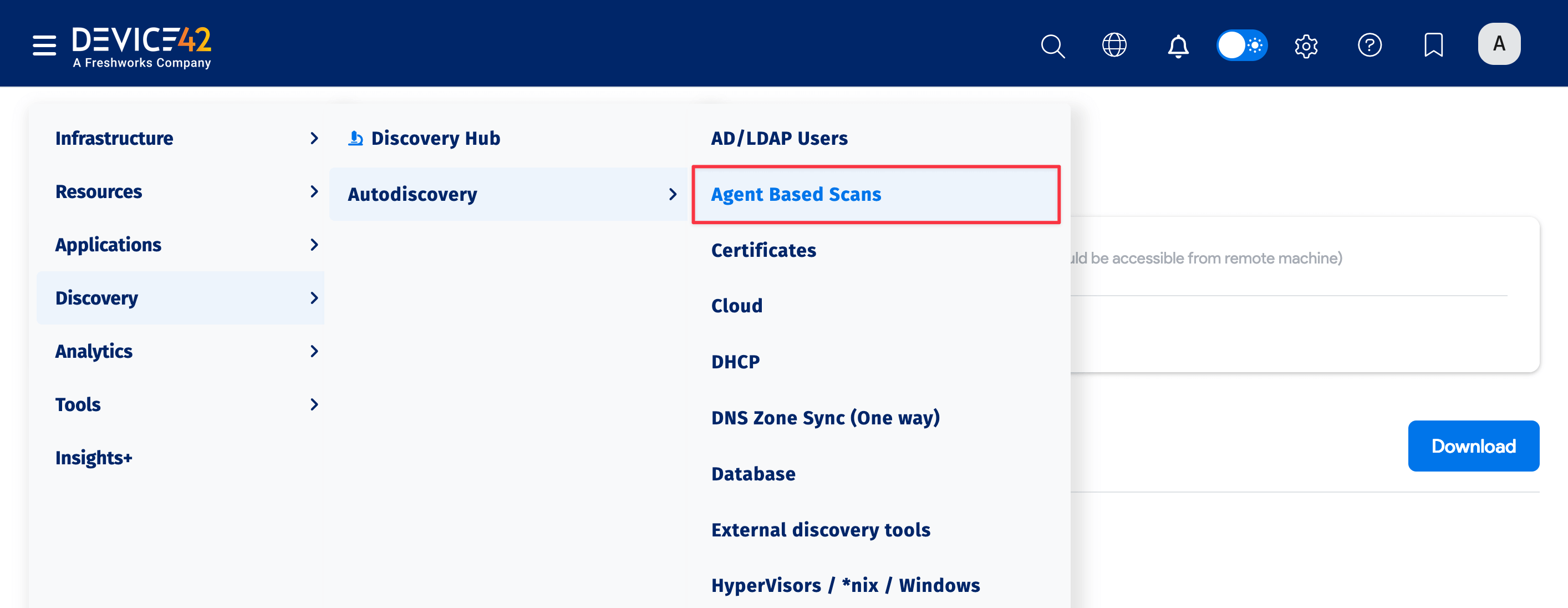1568x608 pixels.
Task: Select Analytics from the navigation menu
Action: tap(94, 351)
